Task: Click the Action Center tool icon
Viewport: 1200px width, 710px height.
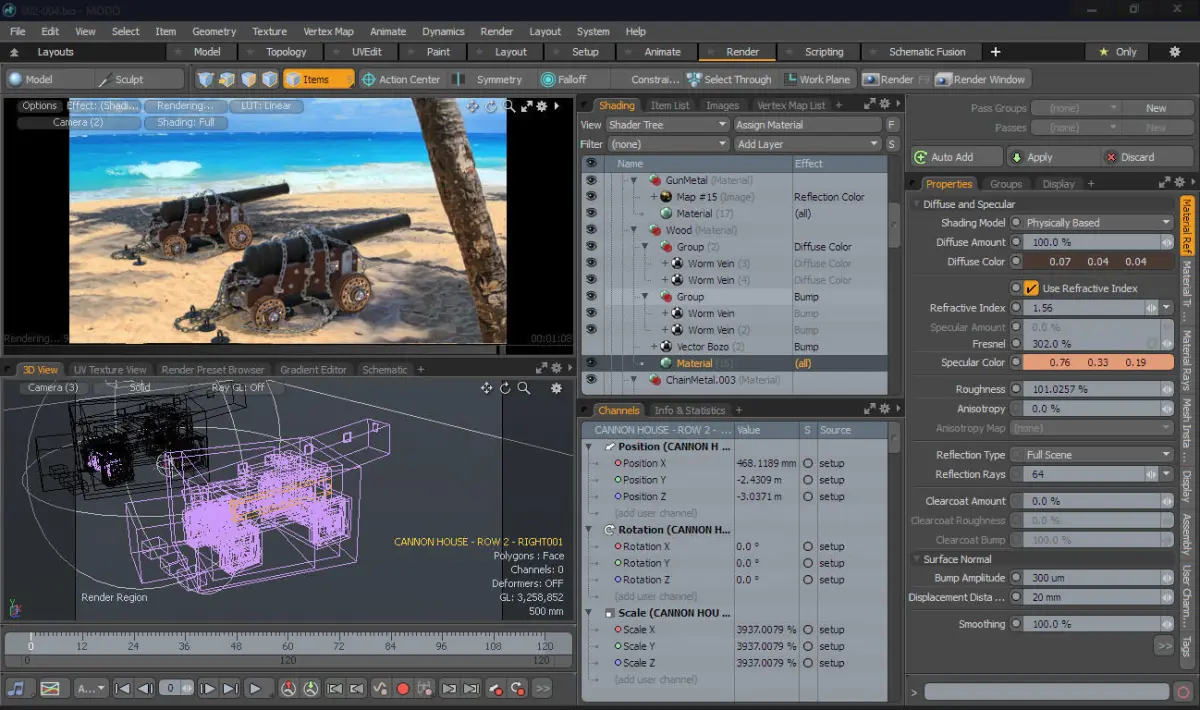Action: (368, 79)
